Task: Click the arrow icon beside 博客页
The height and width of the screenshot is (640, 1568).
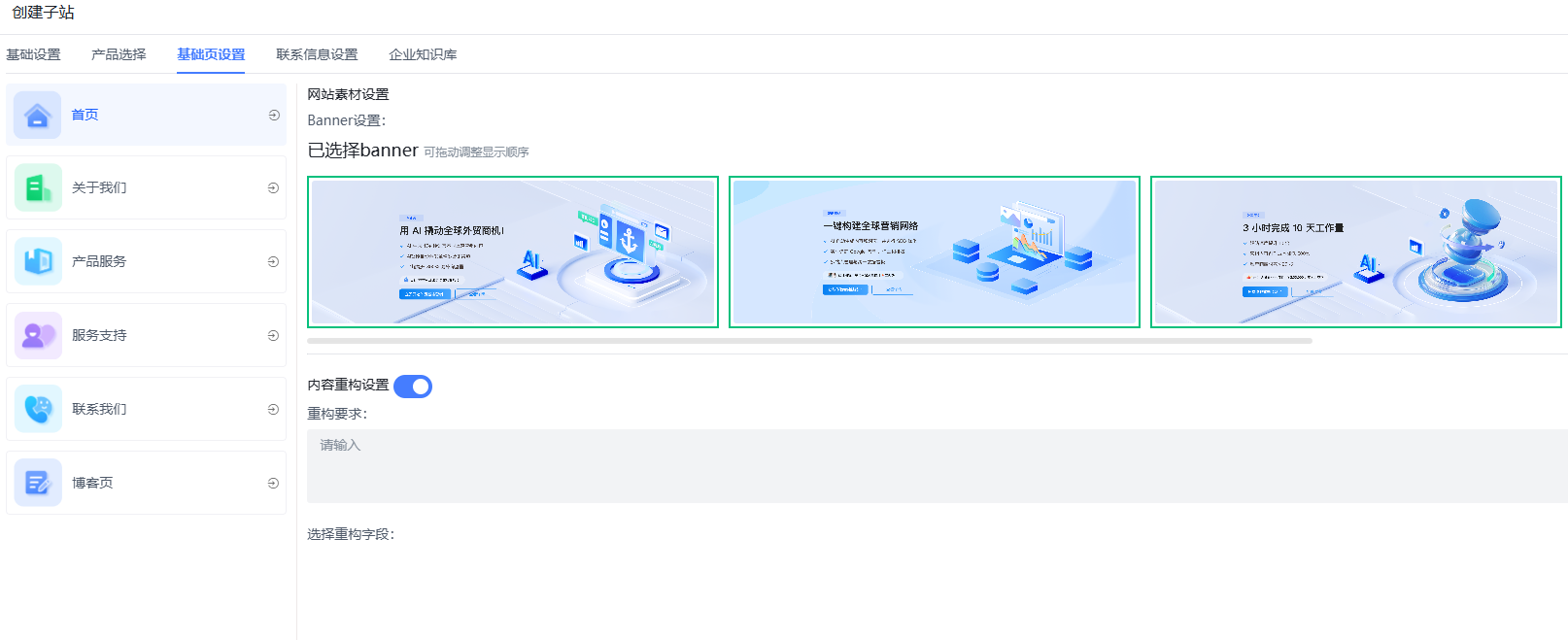Action: (273, 484)
